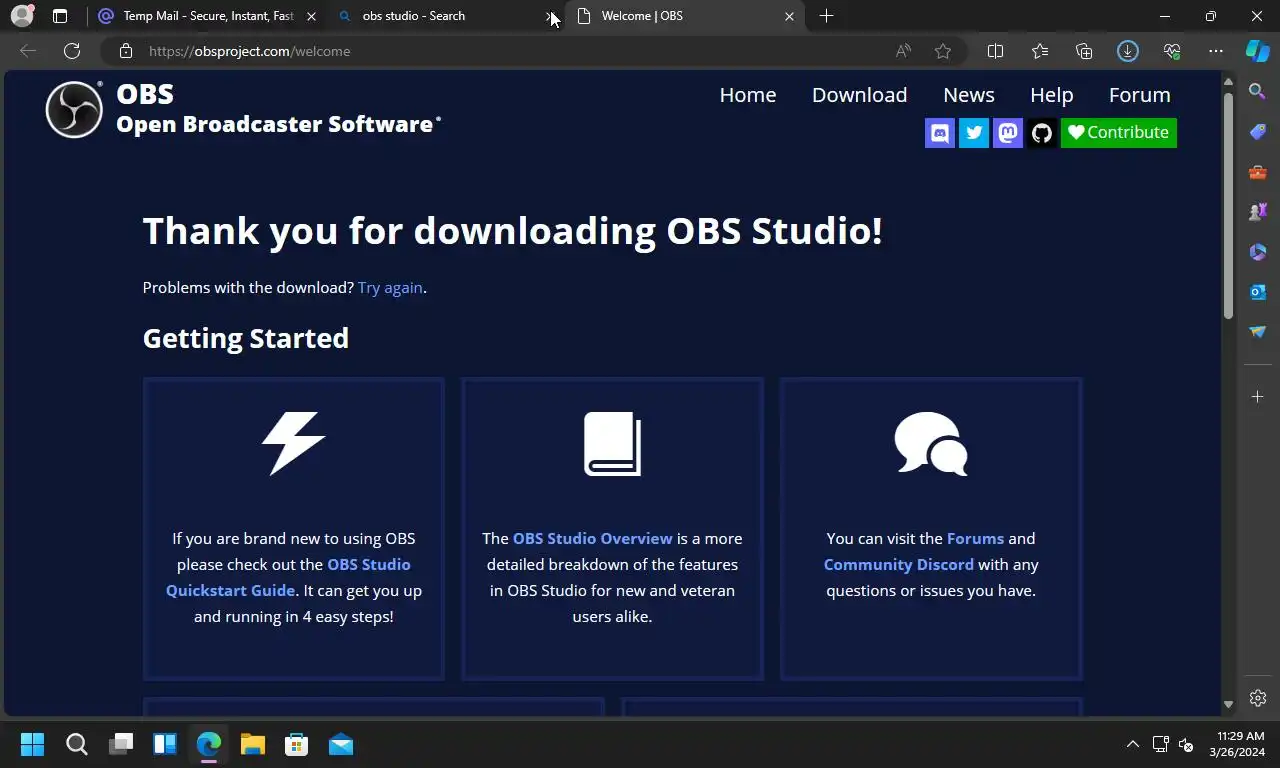
Task: Open Edge Settings and more menu
Action: pos(1216,51)
